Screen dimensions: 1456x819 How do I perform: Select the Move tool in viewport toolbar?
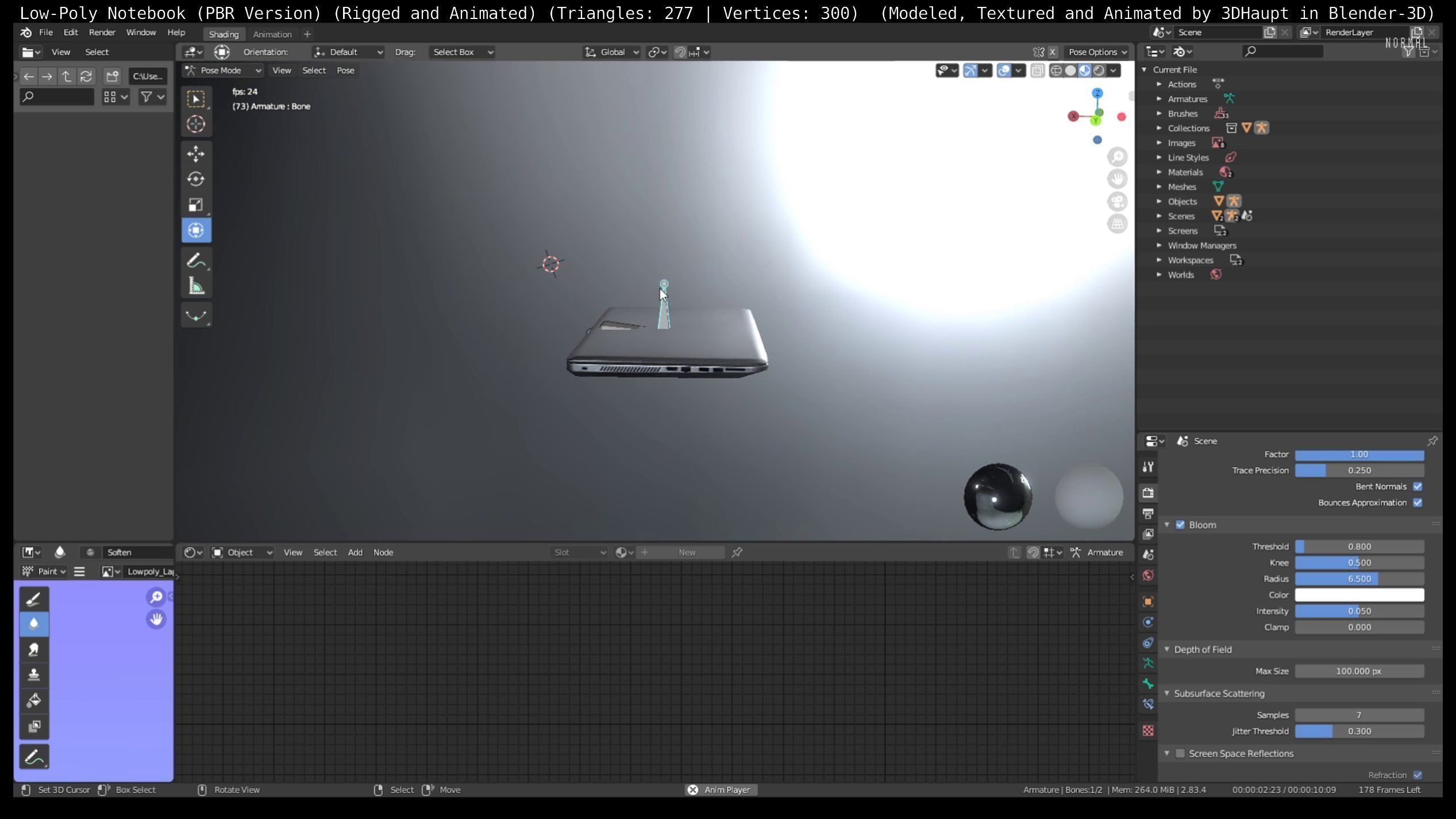[x=196, y=154]
